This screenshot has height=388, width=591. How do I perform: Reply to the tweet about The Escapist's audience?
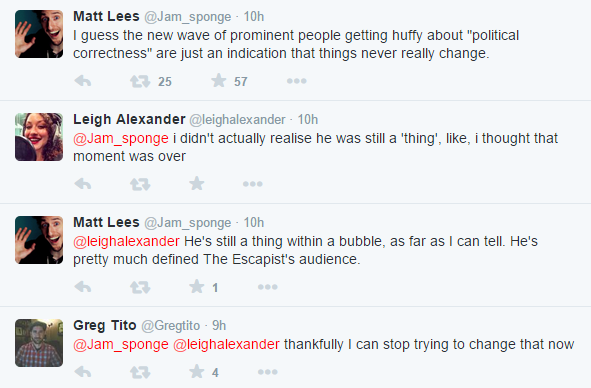[x=83, y=287]
